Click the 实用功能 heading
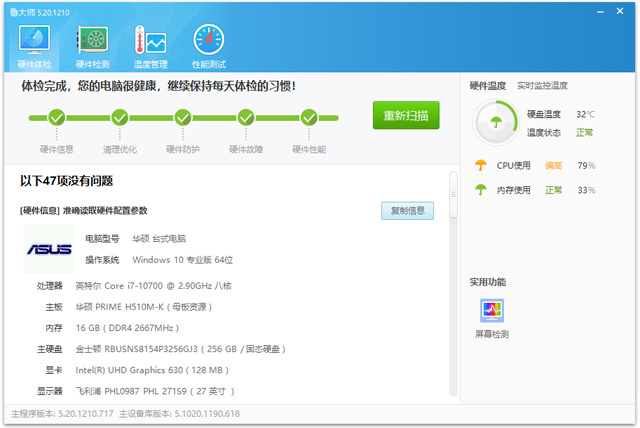 coord(488,282)
